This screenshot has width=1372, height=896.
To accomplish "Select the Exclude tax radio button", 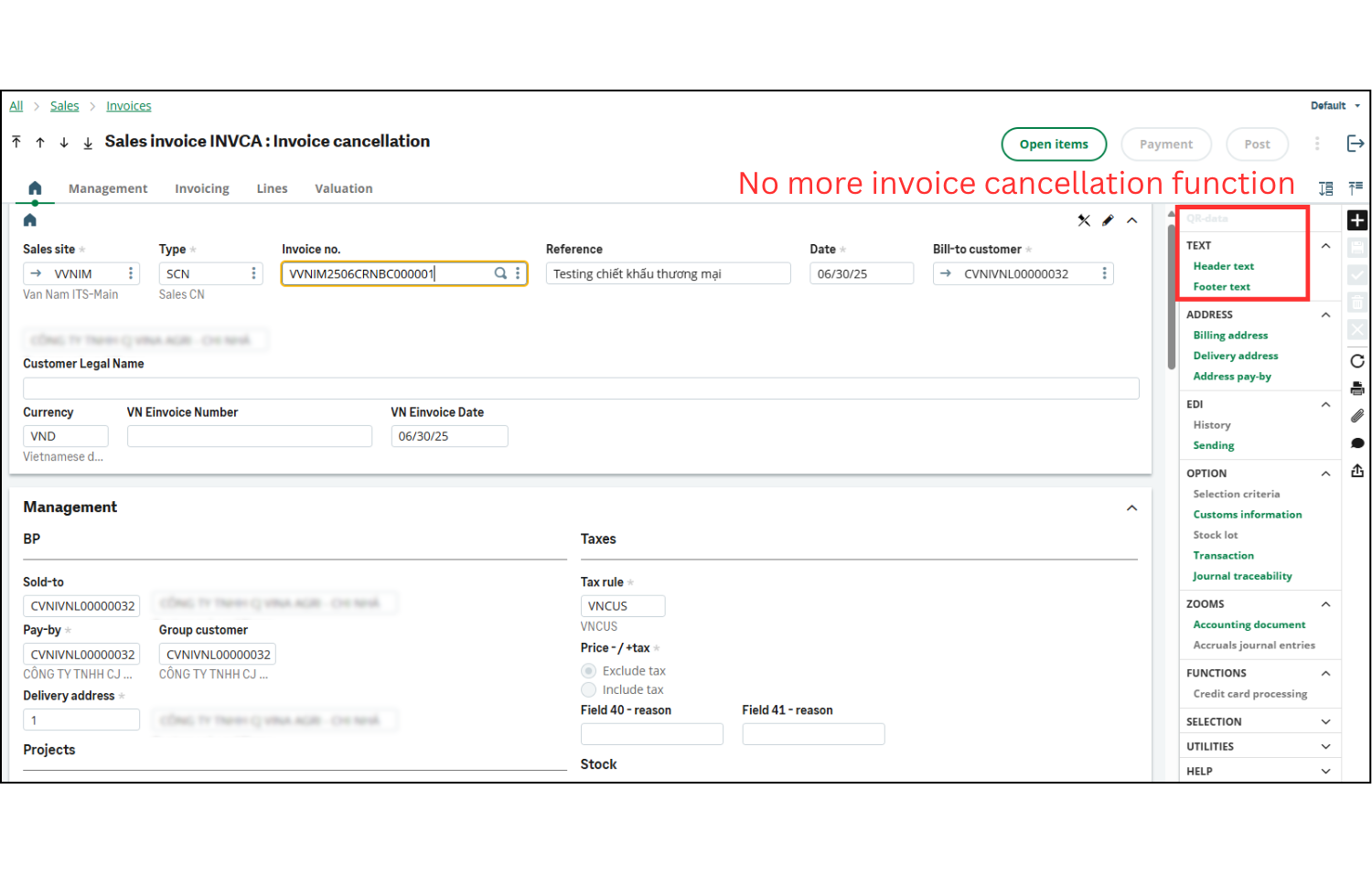I will 589,671.
